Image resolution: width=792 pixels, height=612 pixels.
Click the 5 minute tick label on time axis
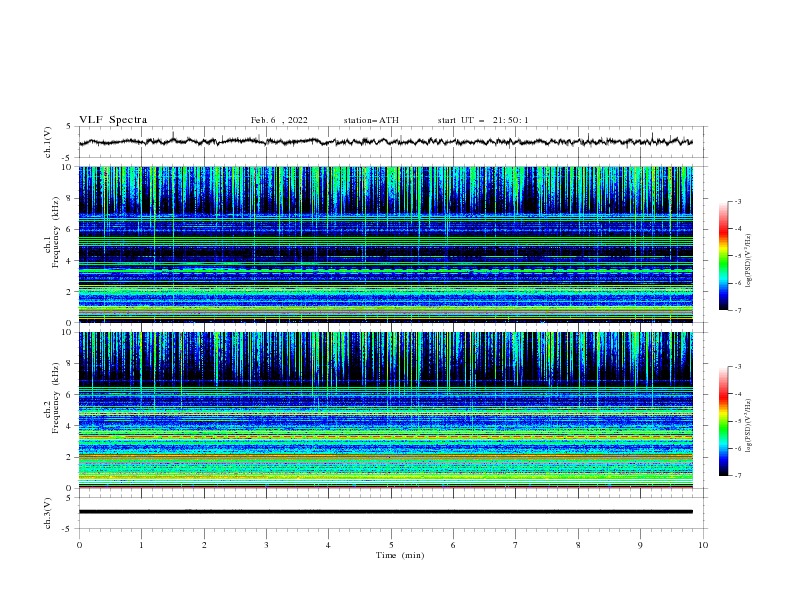pyautogui.click(x=391, y=545)
